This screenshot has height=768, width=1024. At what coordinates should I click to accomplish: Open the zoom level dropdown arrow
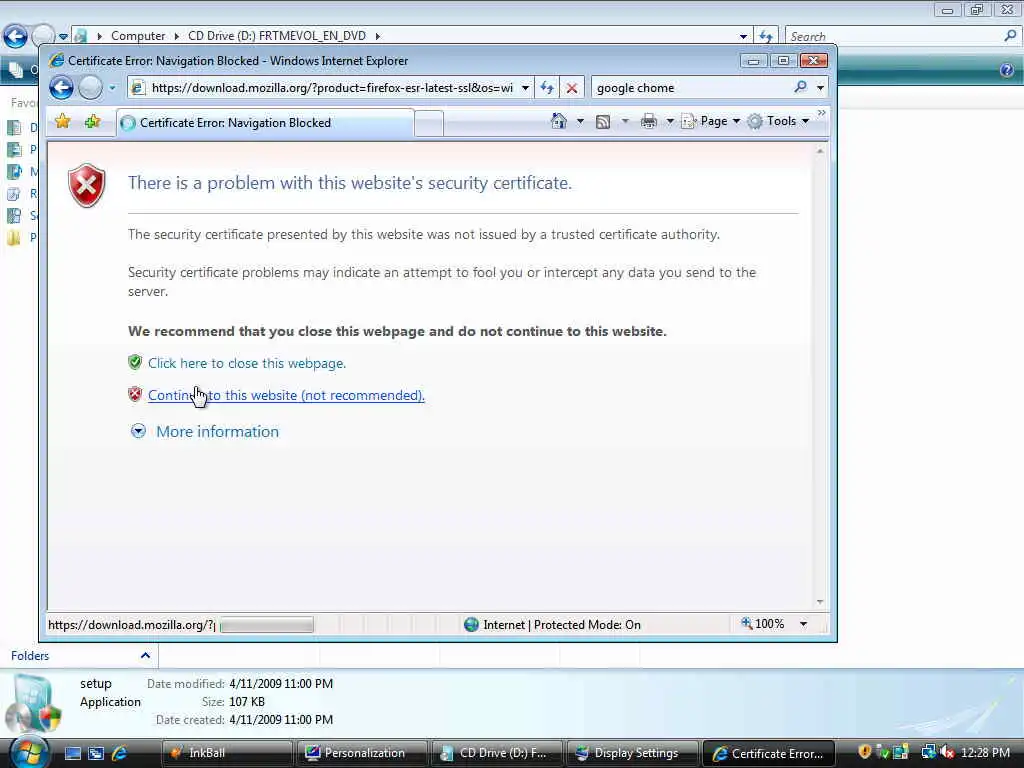coord(803,624)
